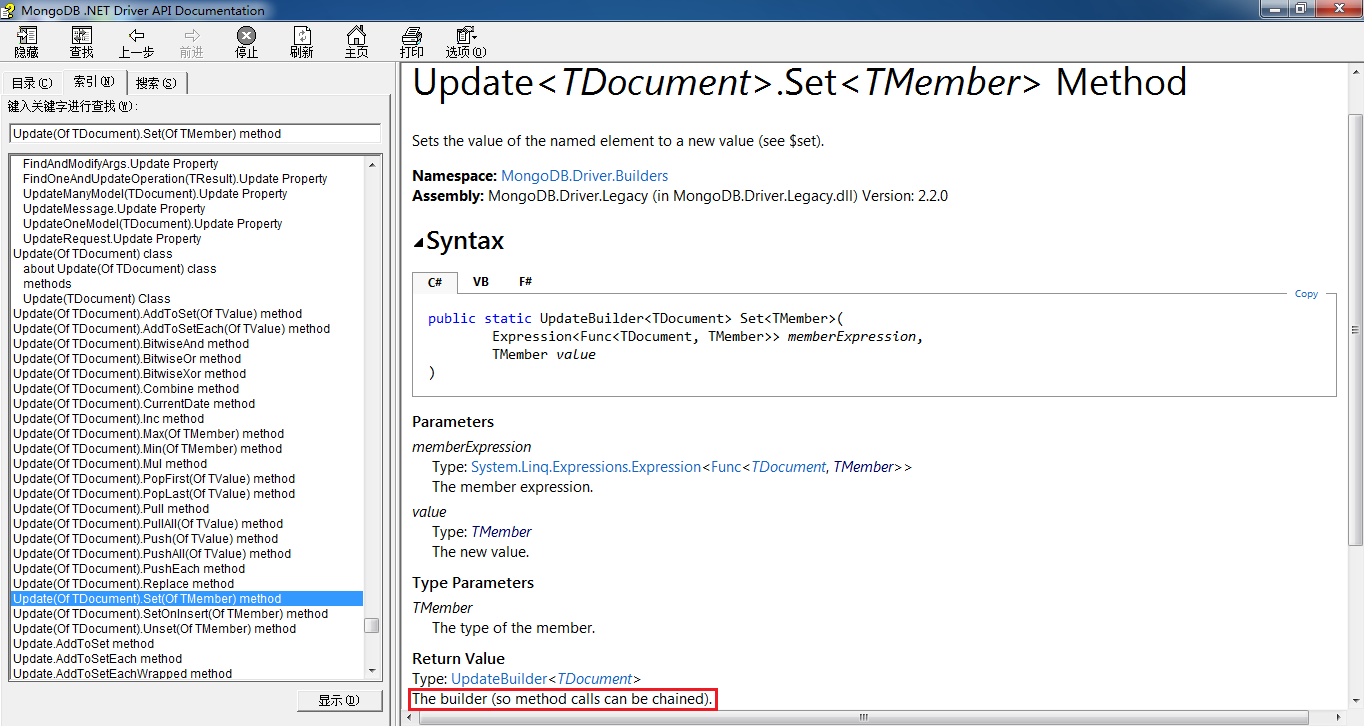Click the 刷新 (Refresh) toolbar icon
1364x726 pixels.
click(x=302, y=43)
